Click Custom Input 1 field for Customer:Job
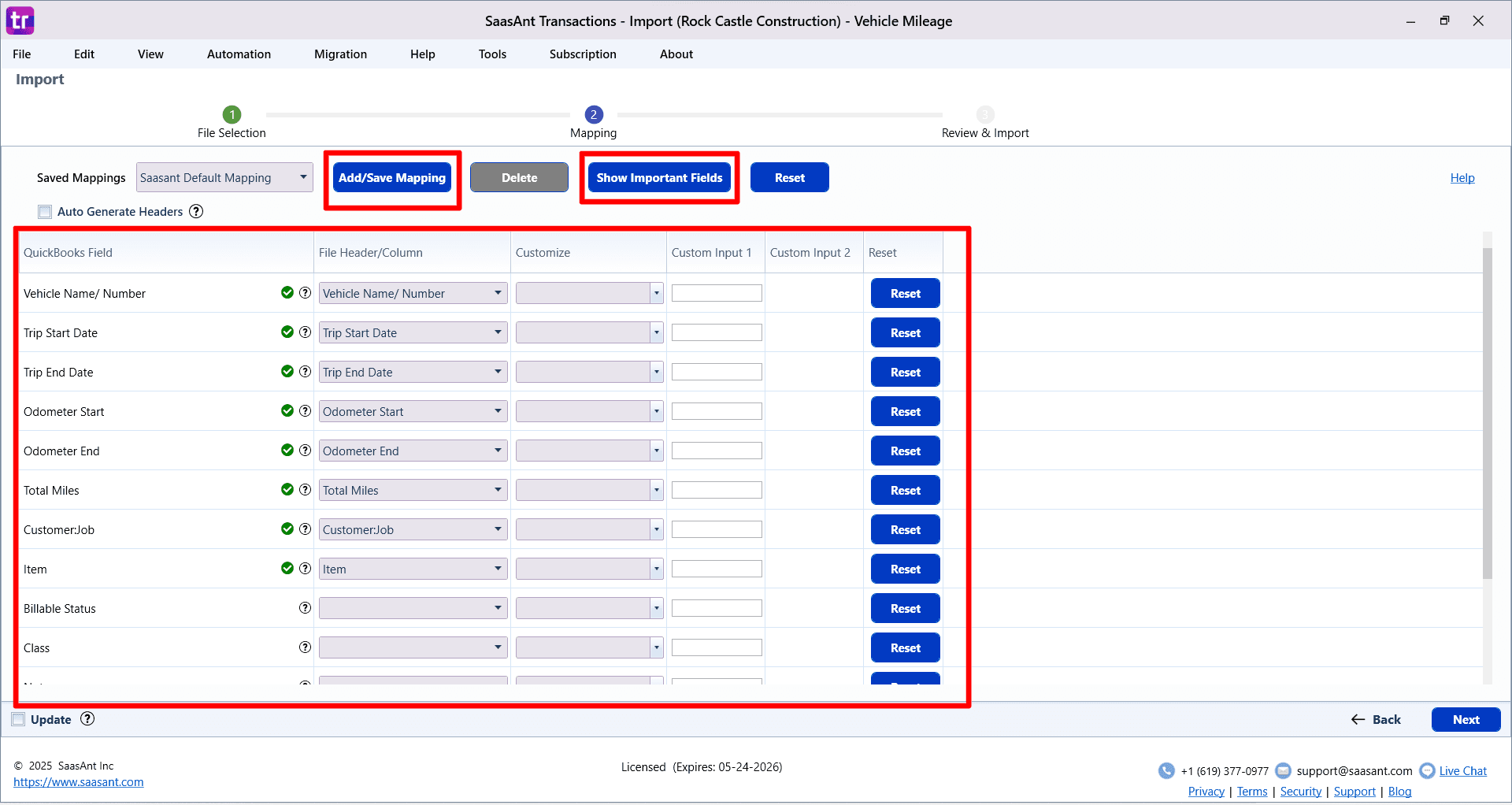Image resolution: width=1512 pixels, height=805 pixels. [x=717, y=529]
